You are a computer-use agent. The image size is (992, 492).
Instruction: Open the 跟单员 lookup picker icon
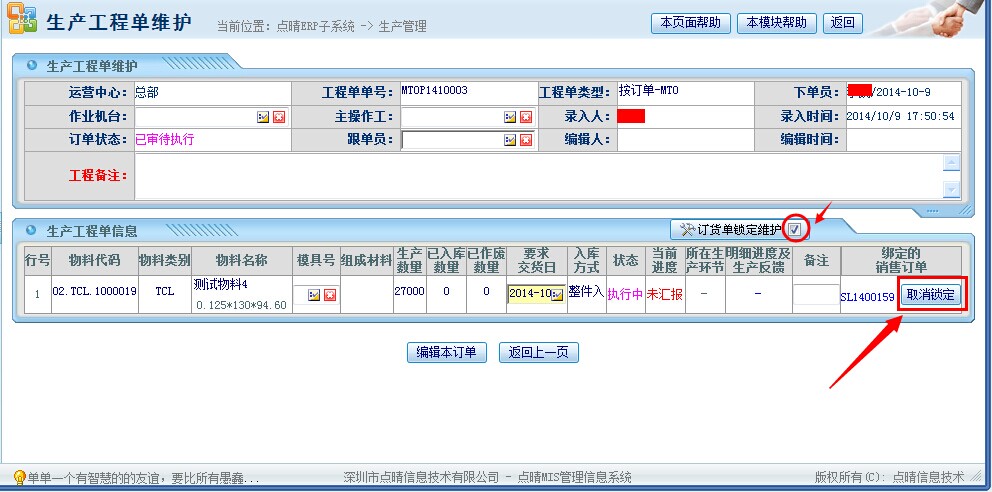510,140
